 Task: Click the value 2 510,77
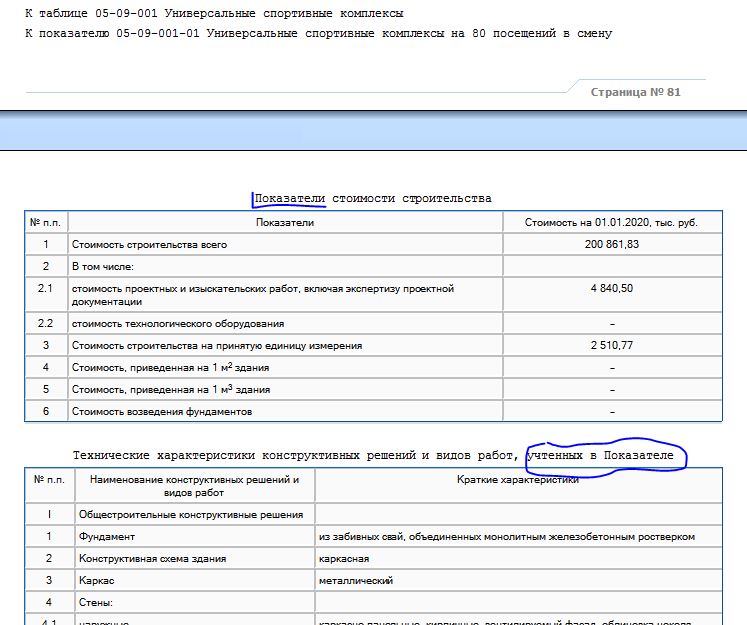click(x=612, y=345)
